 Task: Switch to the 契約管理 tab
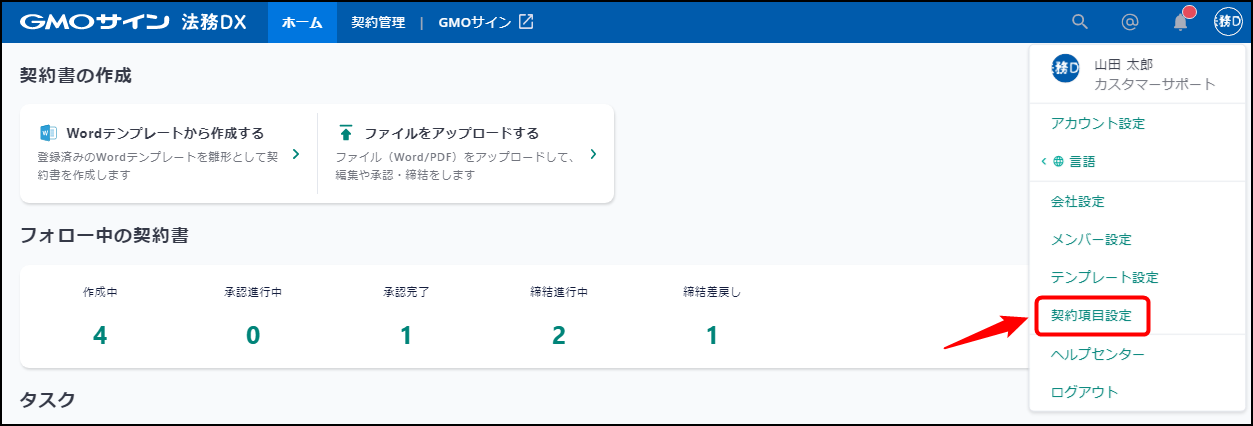378,21
